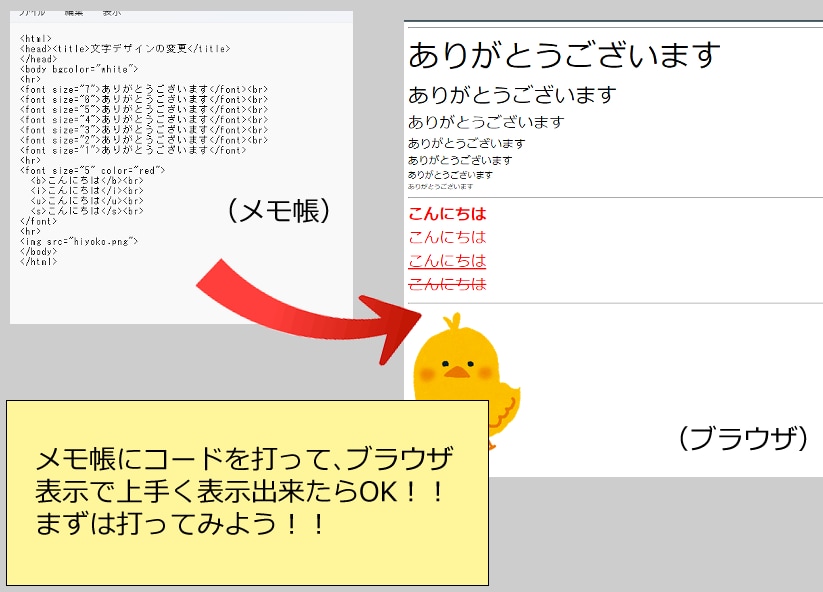
Task: Click the font size="1" code line
Action: pyautogui.click(x=133, y=150)
